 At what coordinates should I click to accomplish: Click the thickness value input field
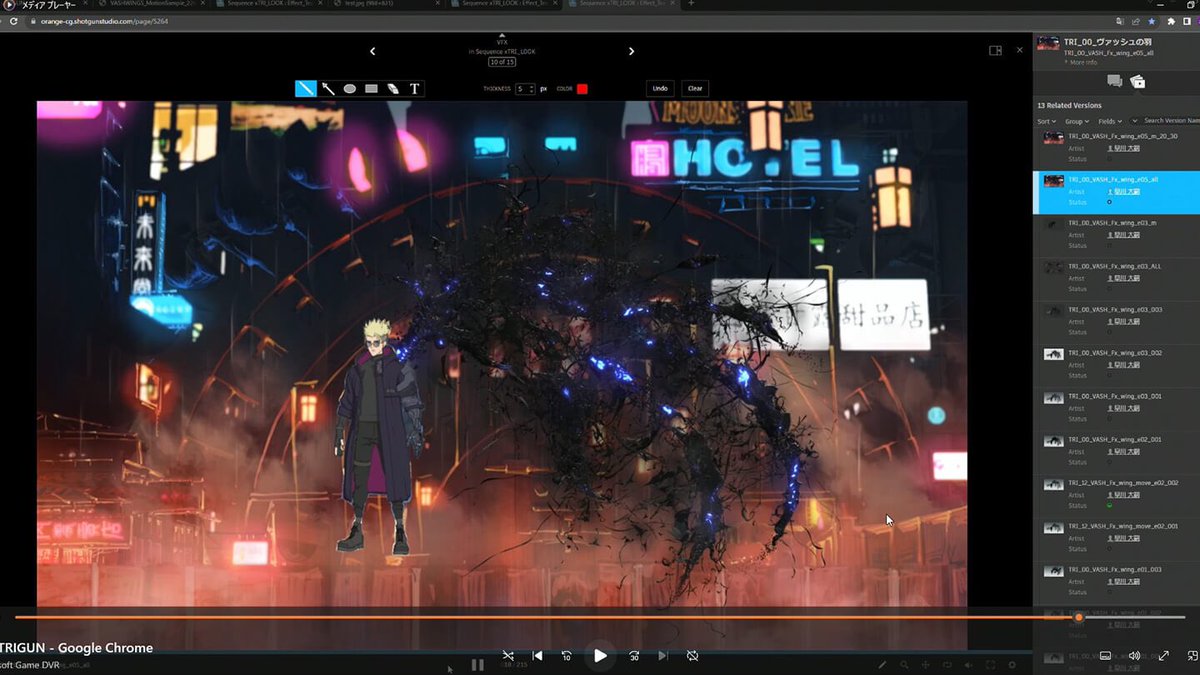pyautogui.click(x=521, y=89)
